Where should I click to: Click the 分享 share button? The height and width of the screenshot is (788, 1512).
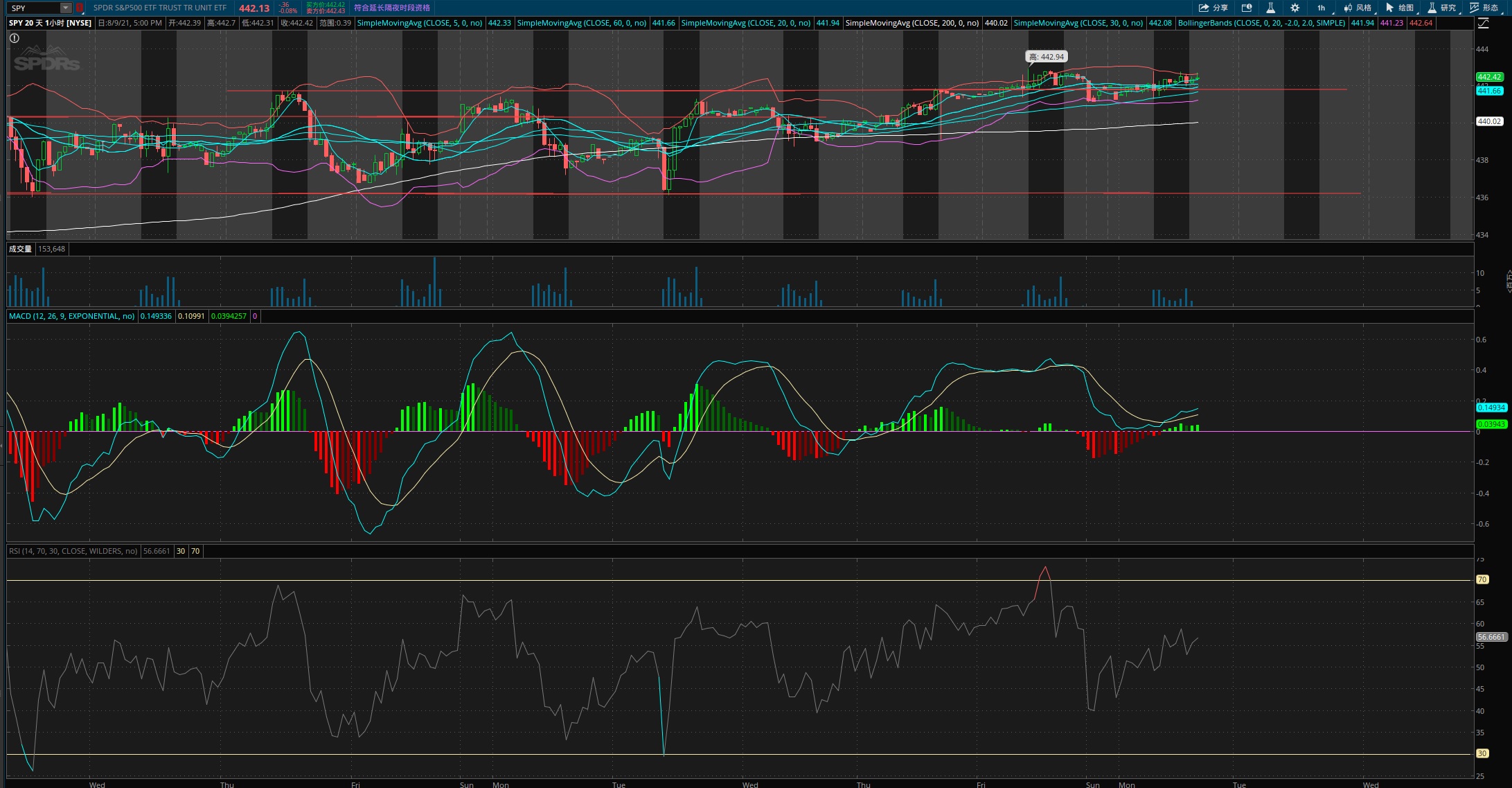(1213, 8)
